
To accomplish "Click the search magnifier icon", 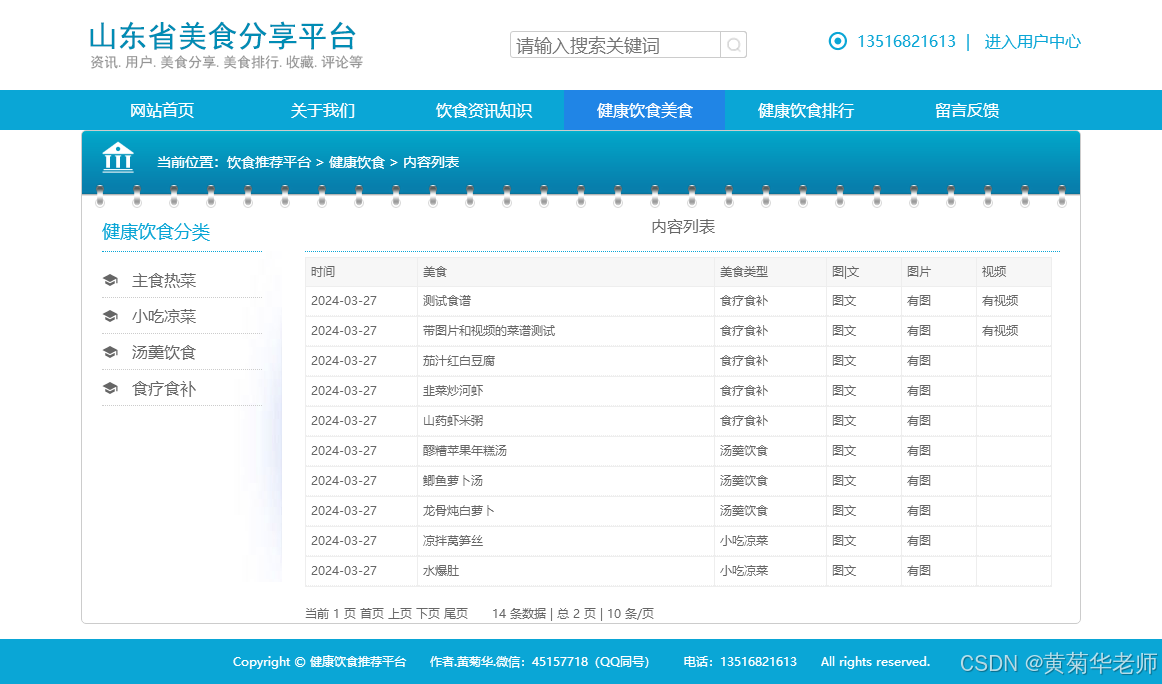I will click(x=733, y=45).
